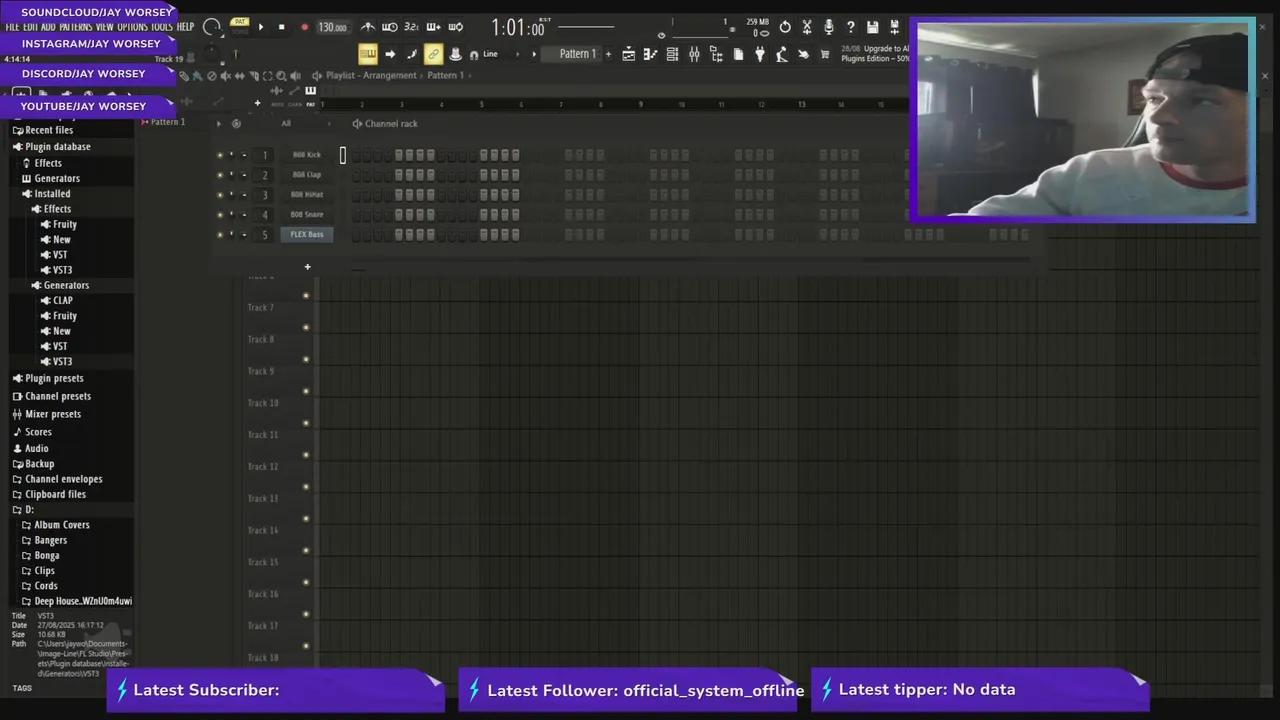
Task: Select the 808 Kick channel button
Action: click(307, 155)
